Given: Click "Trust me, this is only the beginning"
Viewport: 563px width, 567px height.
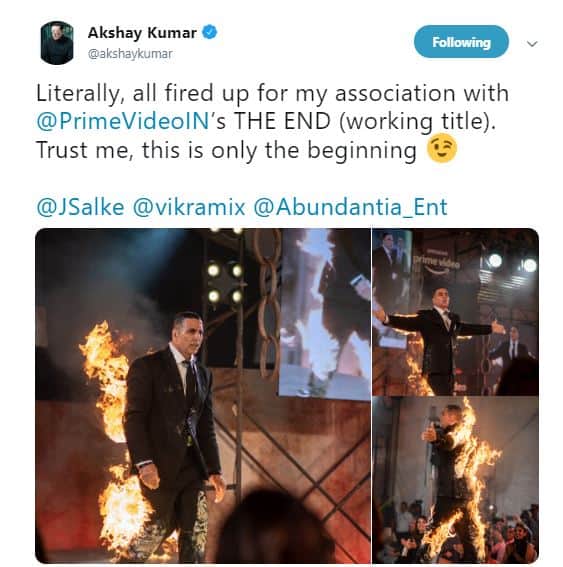Looking at the screenshot, I should (226, 150).
